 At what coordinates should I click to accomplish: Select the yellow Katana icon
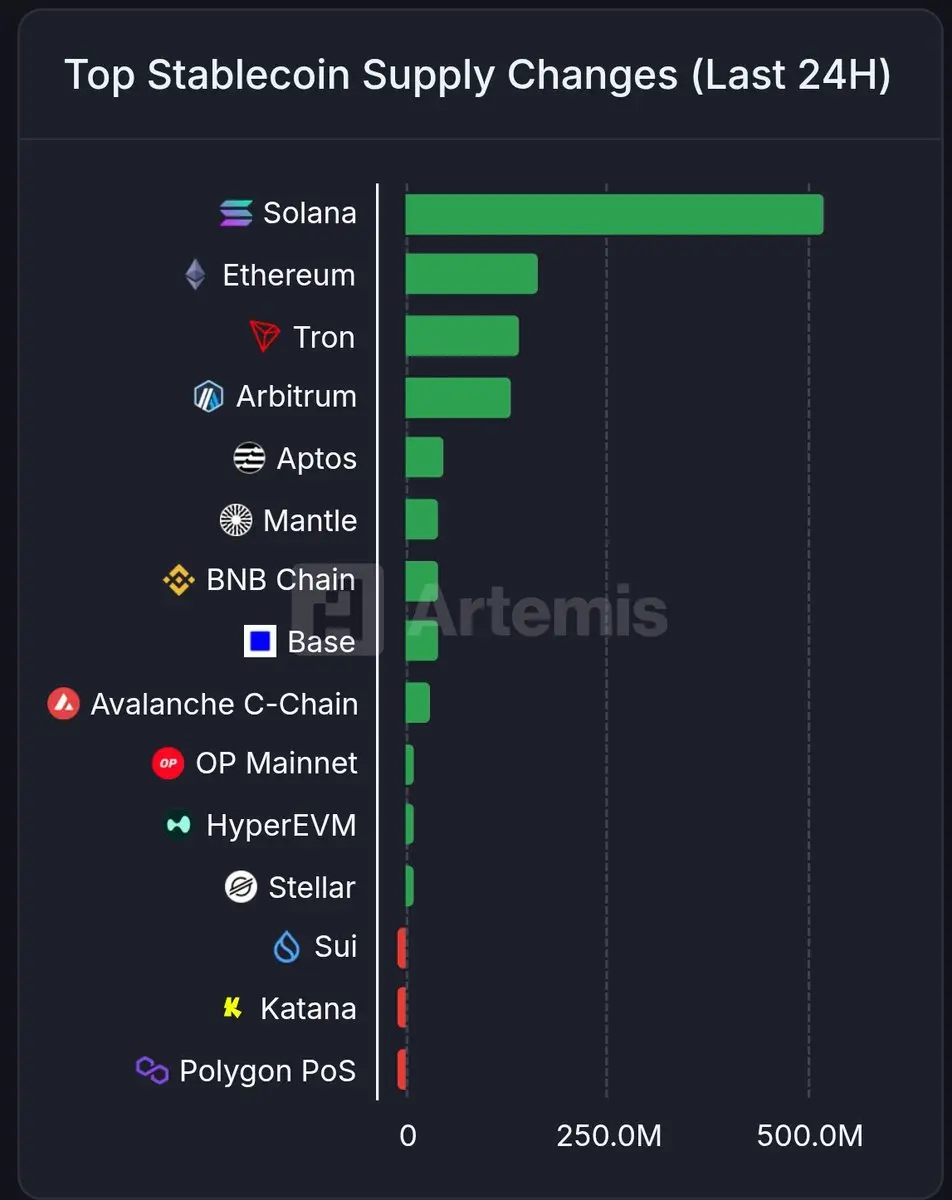[x=233, y=1008]
